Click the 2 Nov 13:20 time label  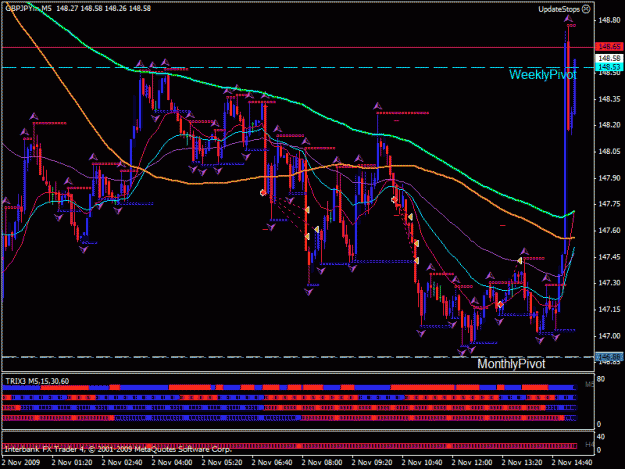522,463
